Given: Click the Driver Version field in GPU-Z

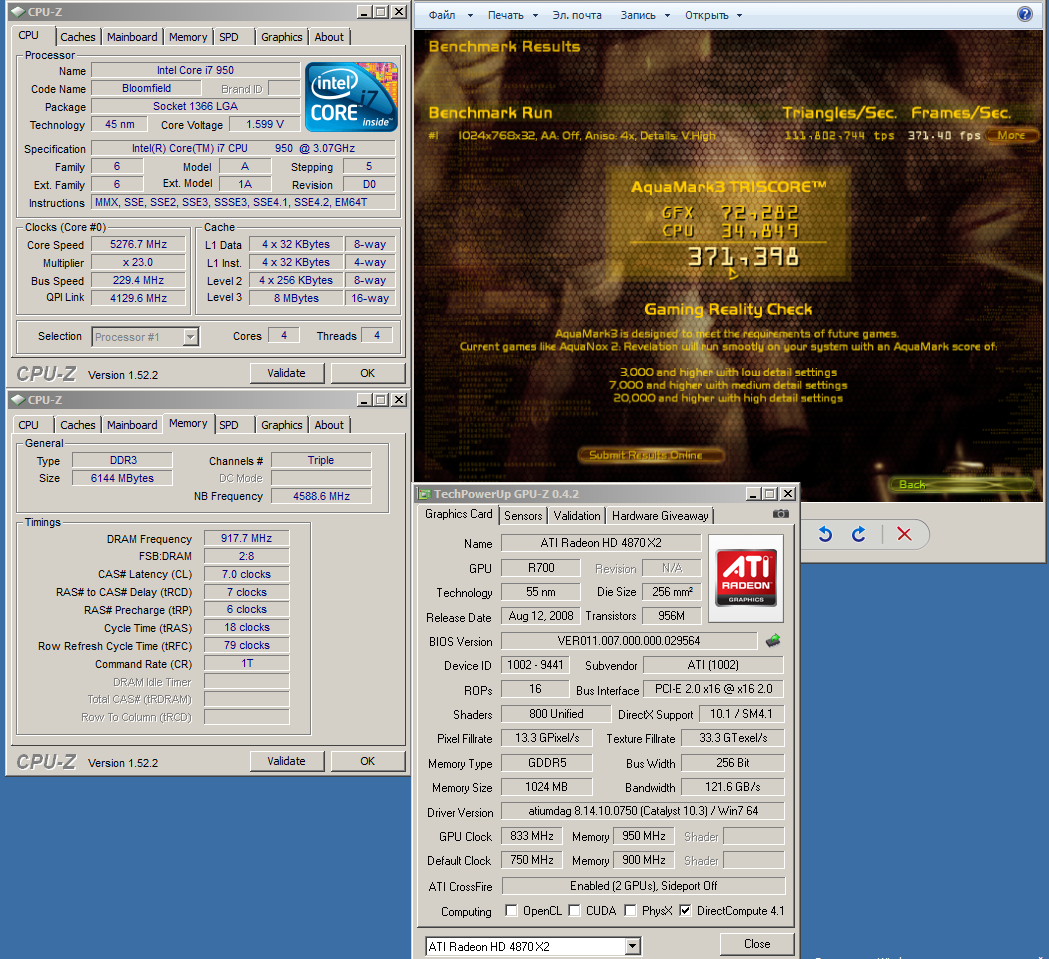Looking at the screenshot, I should 643,811.
